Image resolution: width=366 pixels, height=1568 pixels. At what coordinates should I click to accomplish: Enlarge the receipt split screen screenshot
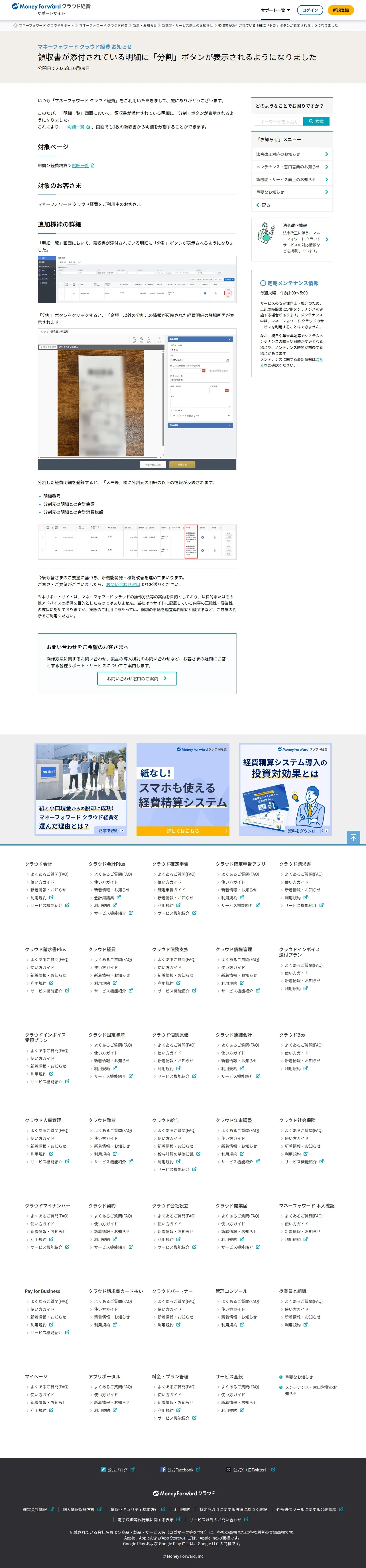coord(137,399)
